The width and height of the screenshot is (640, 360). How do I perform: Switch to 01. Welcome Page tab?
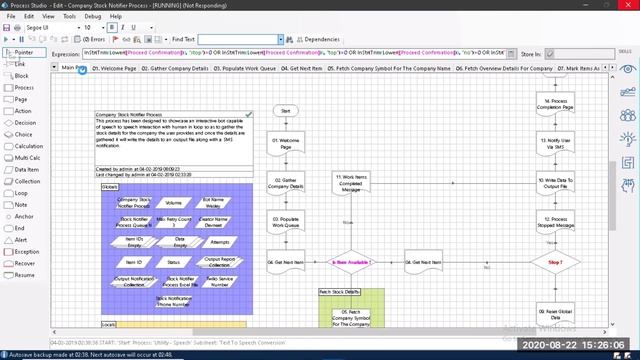click(x=114, y=69)
